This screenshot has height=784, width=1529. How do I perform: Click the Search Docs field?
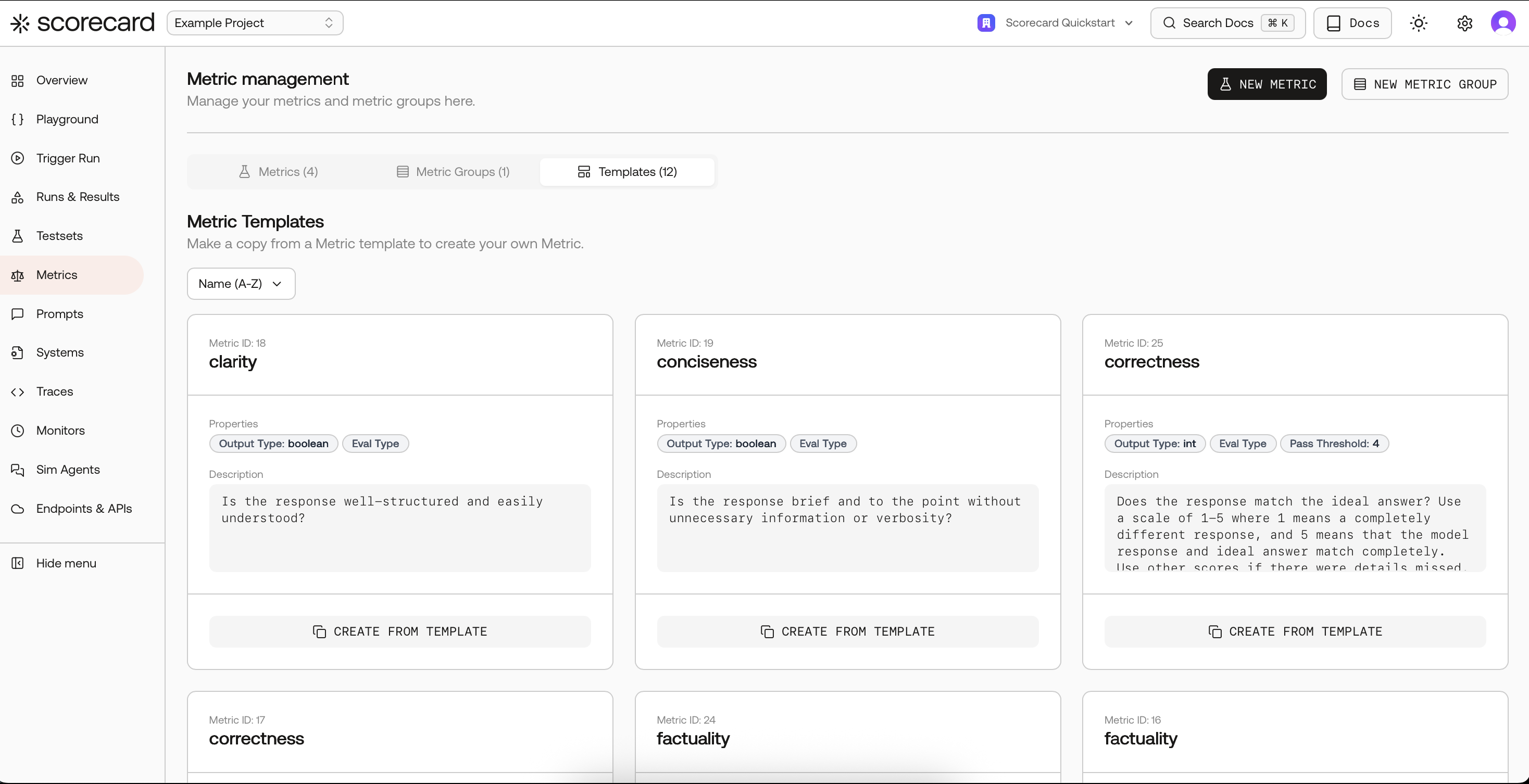[1227, 23]
